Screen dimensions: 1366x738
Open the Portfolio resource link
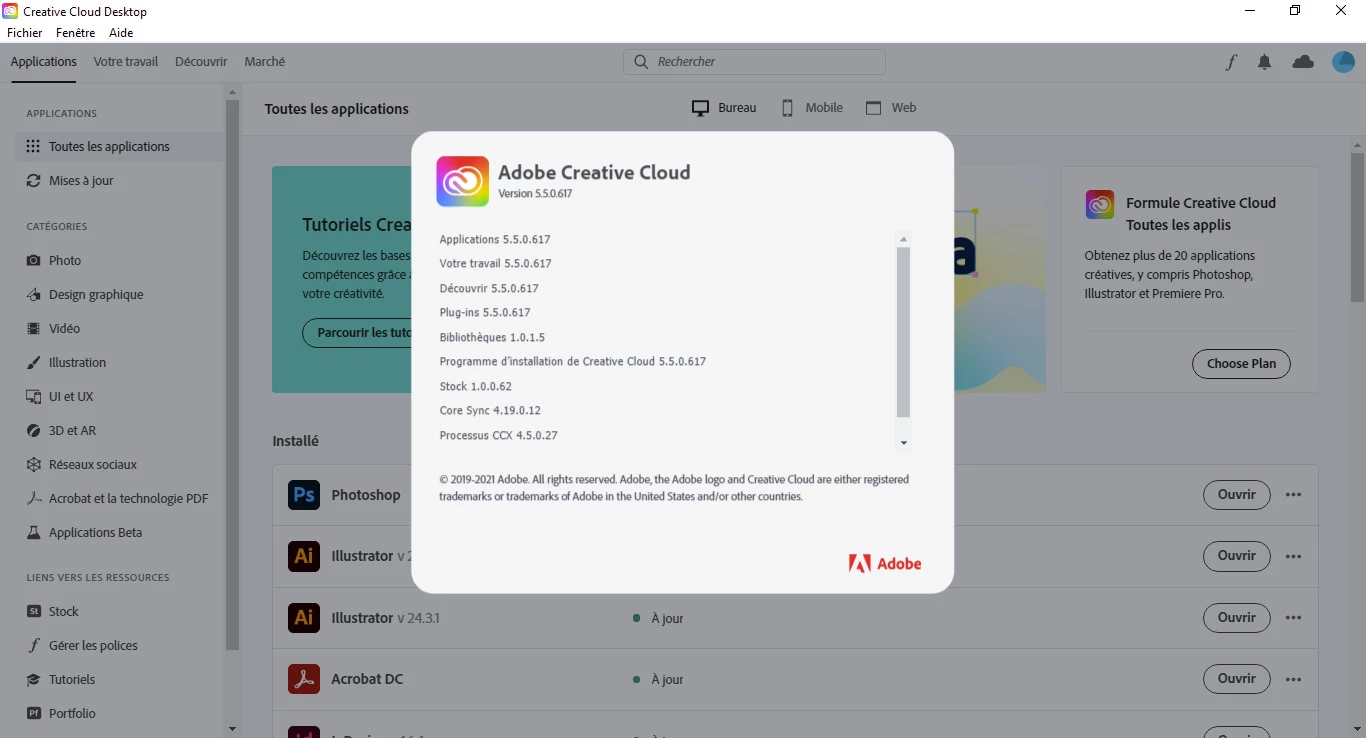coord(119,713)
